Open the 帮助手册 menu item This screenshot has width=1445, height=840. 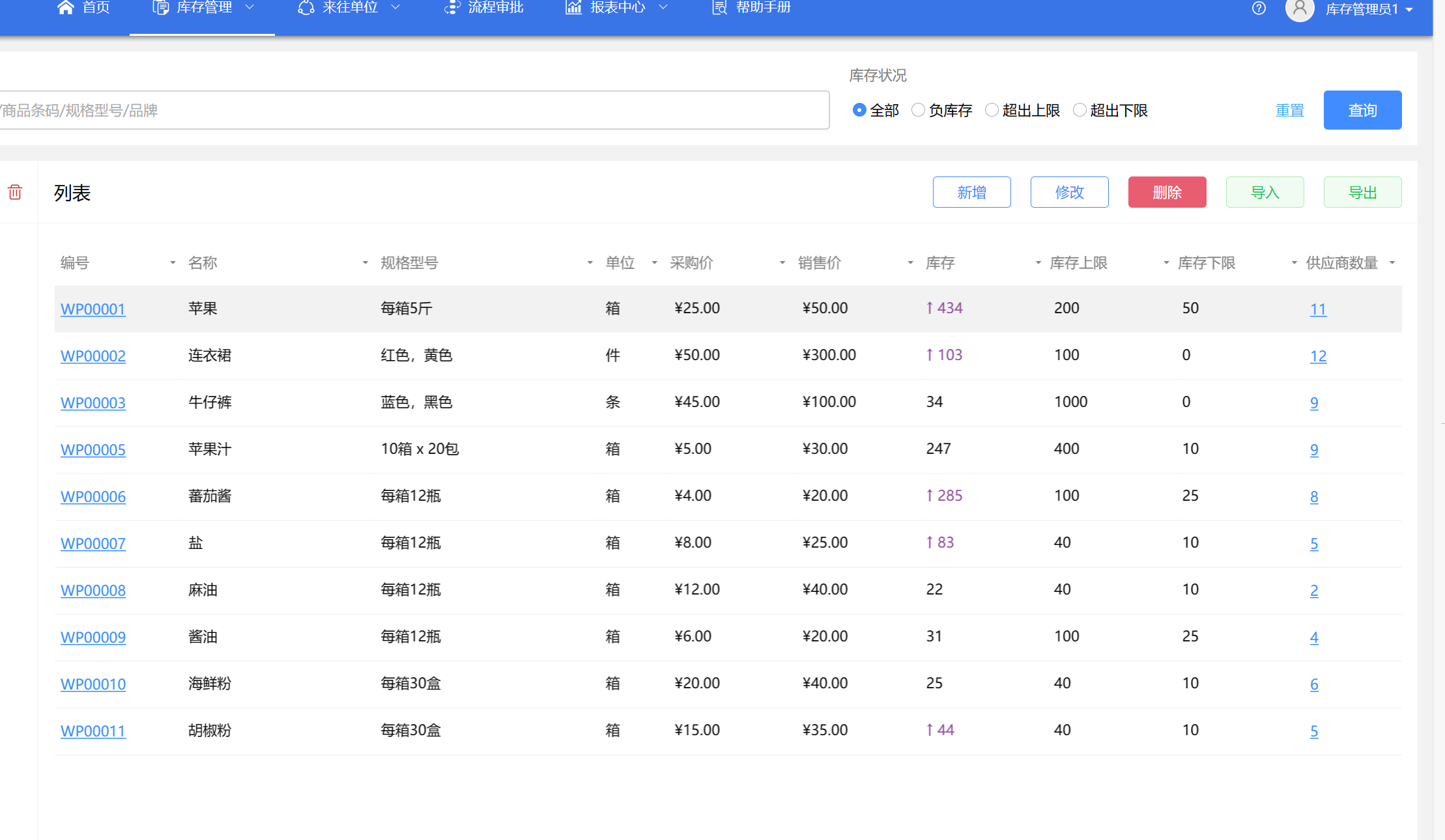pyautogui.click(x=764, y=7)
